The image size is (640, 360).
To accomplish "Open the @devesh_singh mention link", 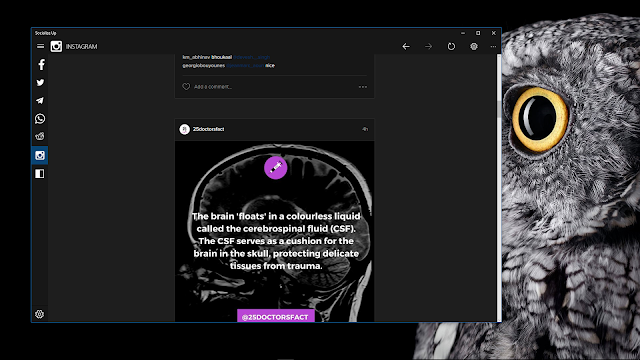I will [251, 57].
